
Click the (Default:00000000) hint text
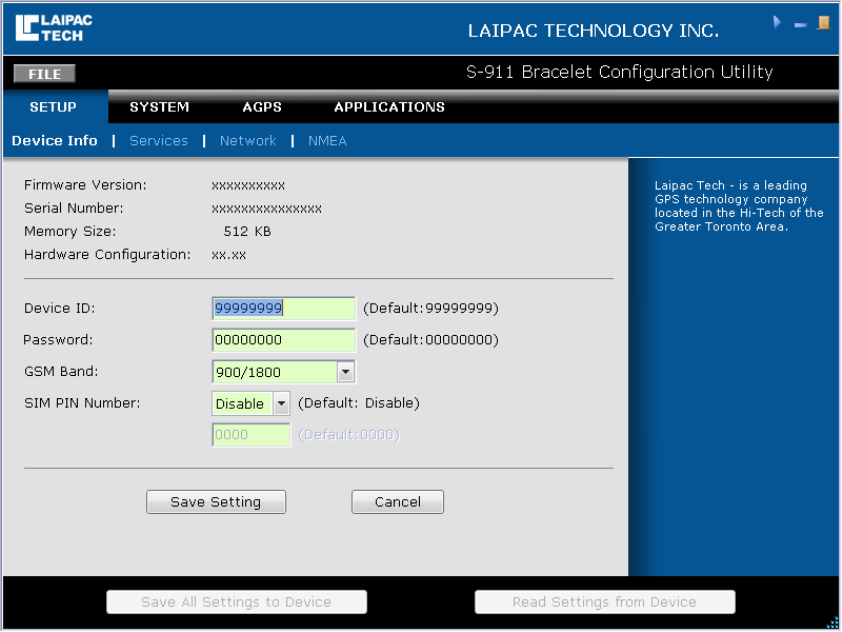coord(431,340)
